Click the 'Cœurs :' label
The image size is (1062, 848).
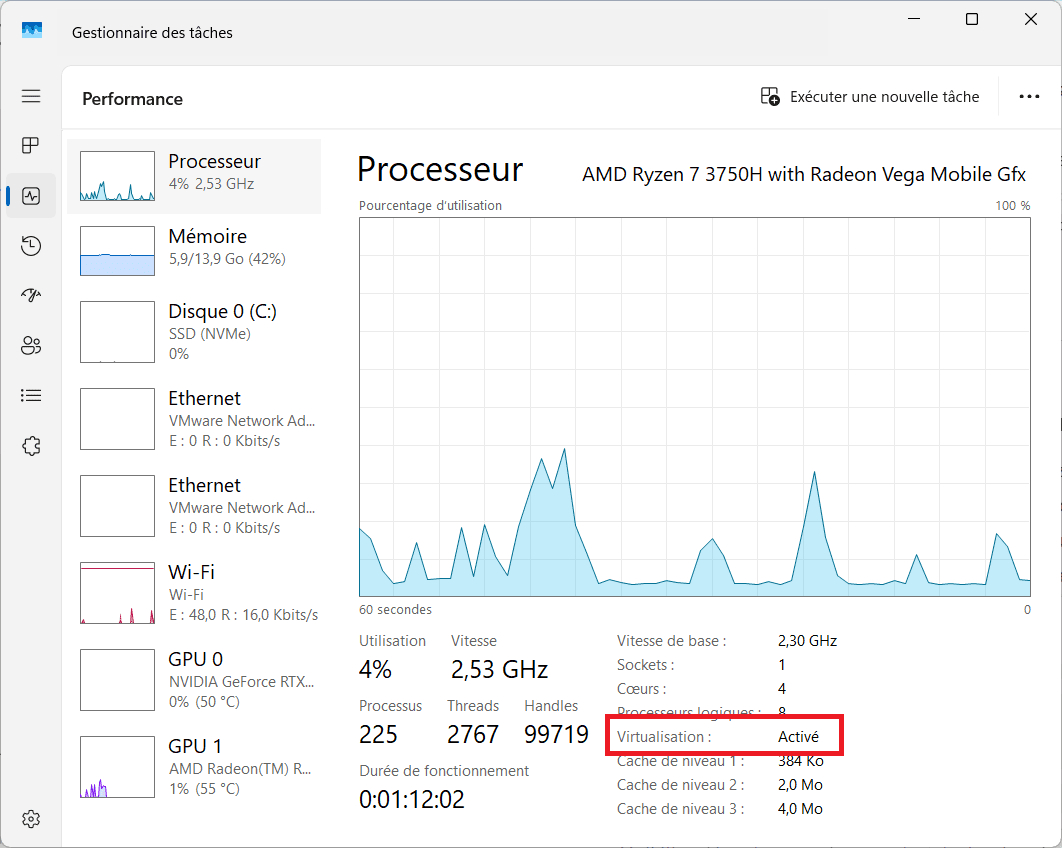click(641, 689)
